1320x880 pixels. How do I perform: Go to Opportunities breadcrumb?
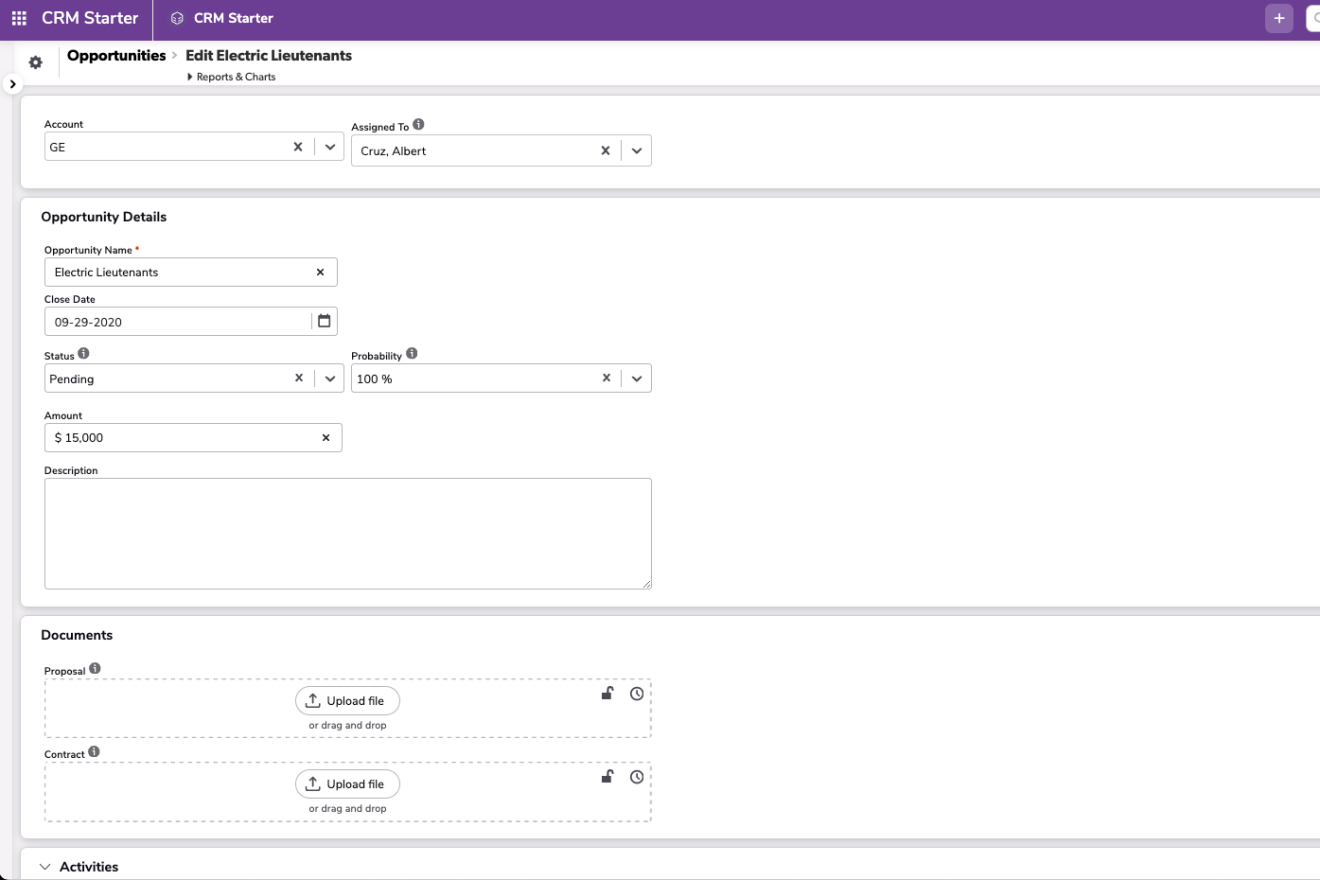coord(116,56)
